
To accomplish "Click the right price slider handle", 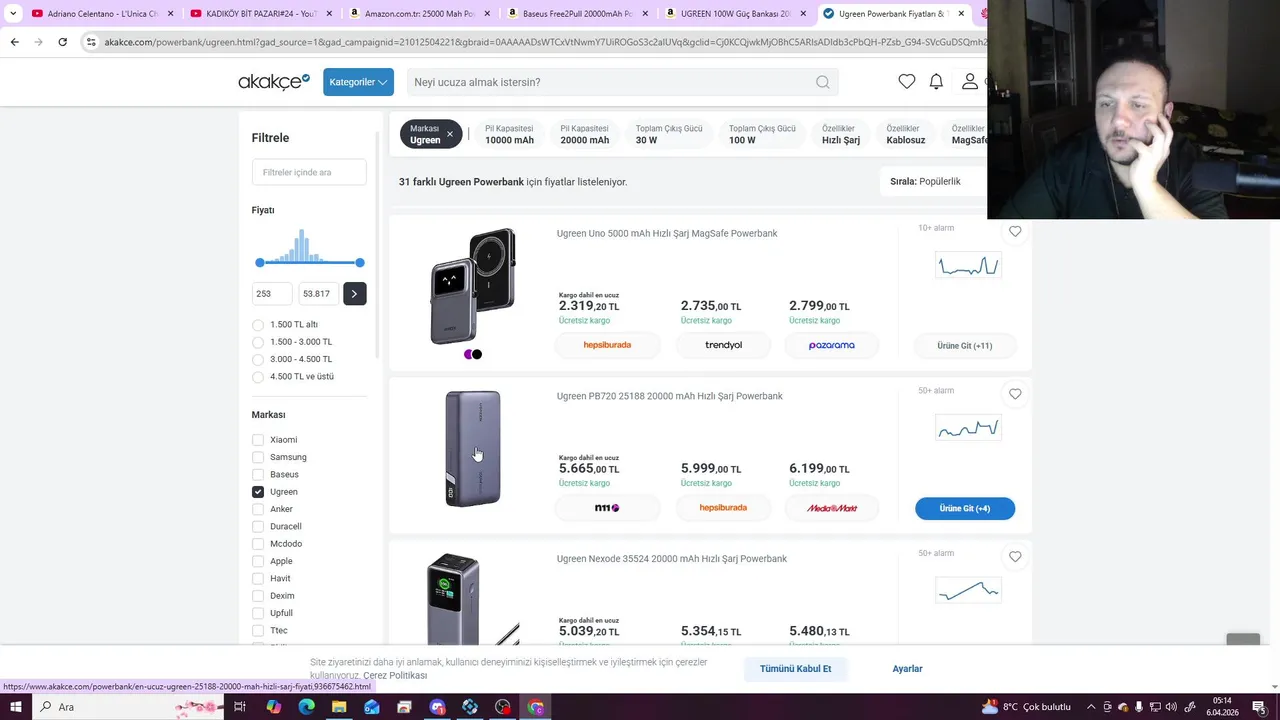I will pyautogui.click(x=359, y=262).
